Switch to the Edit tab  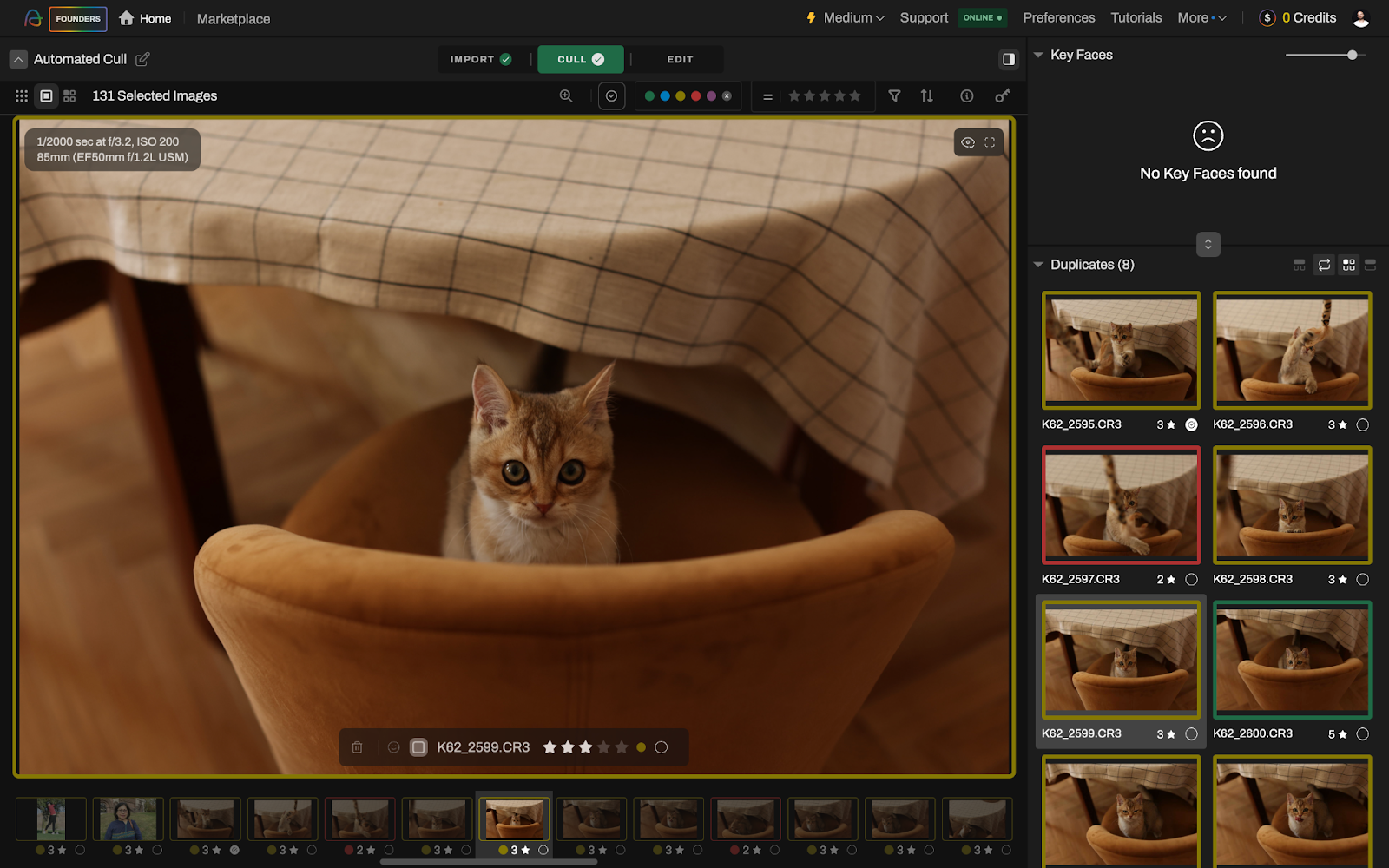[x=680, y=59]
